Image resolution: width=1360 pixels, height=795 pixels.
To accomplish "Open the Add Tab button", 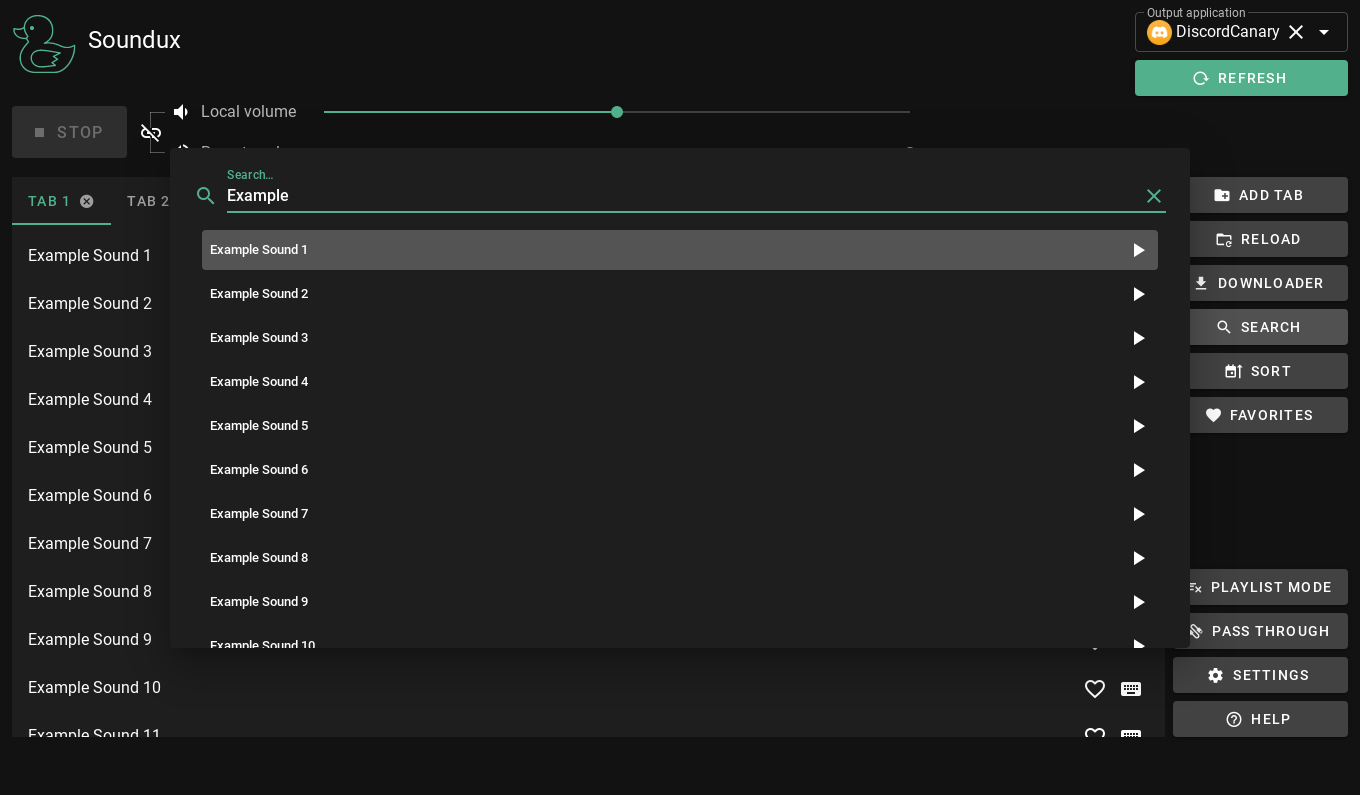I will tap(1268, 195).
